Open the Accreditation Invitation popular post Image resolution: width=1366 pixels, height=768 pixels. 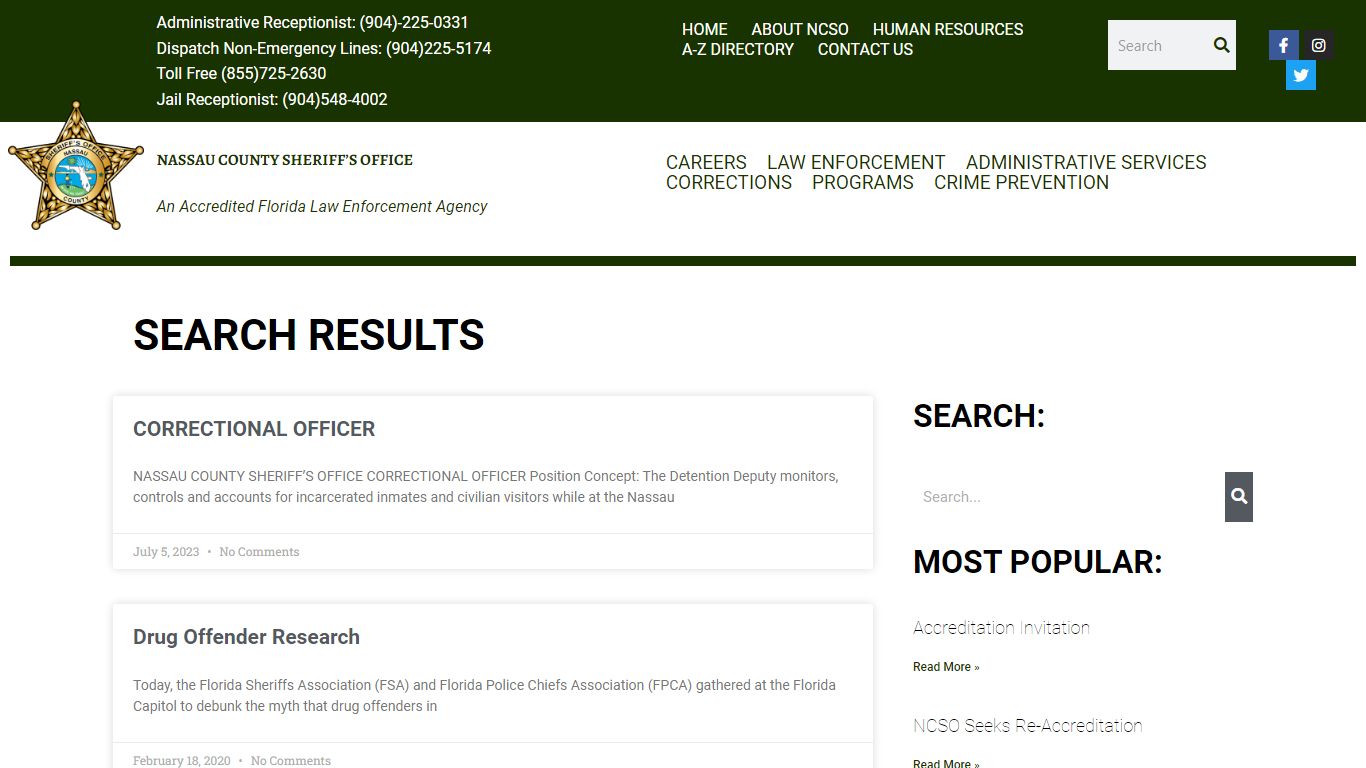coord(1001,628)
